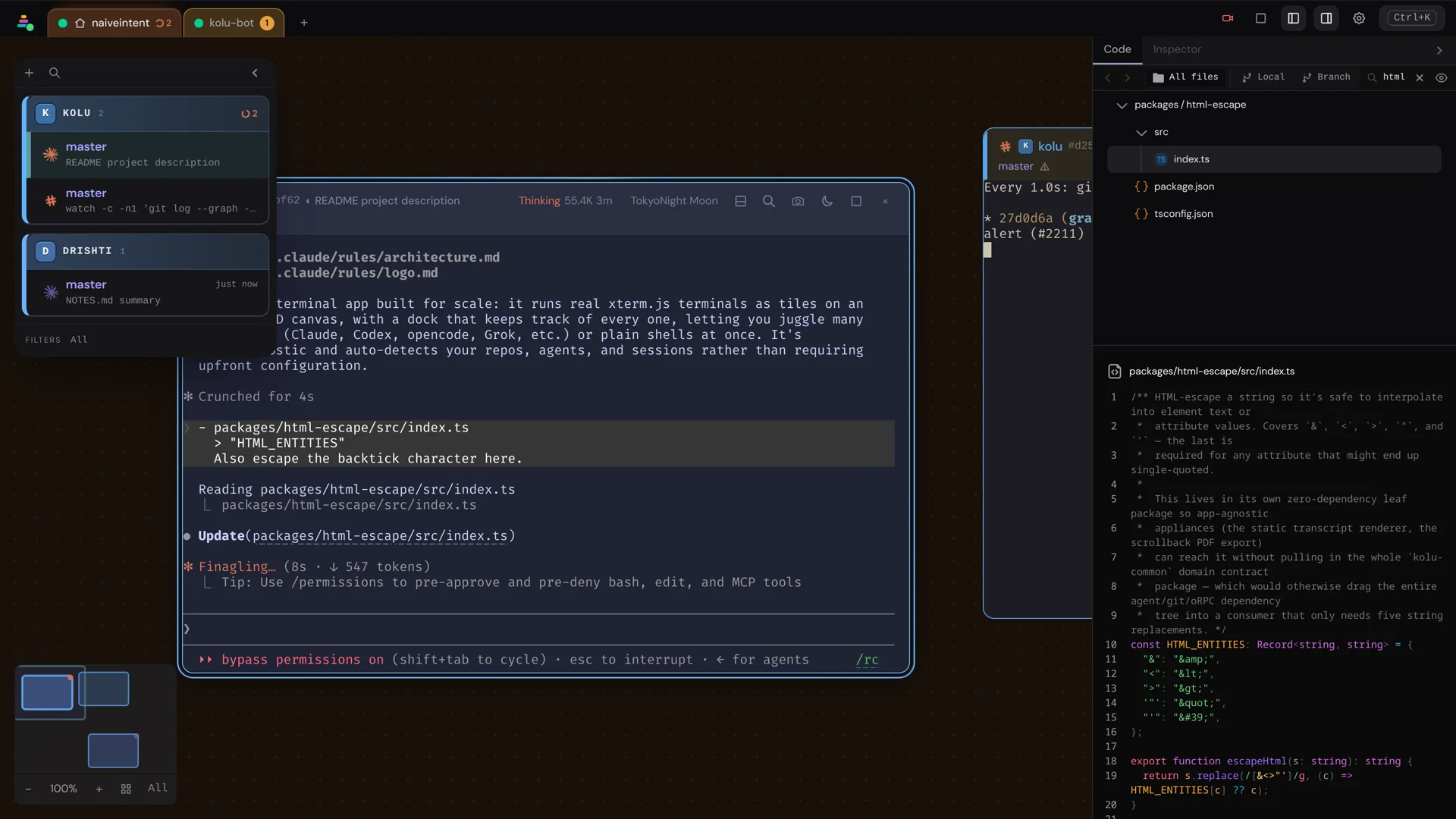Viewport: 1456px width, 819px height.
Task: Toggle the eye visibility icon in code toolbar
Action: (x=1442, y=77)
